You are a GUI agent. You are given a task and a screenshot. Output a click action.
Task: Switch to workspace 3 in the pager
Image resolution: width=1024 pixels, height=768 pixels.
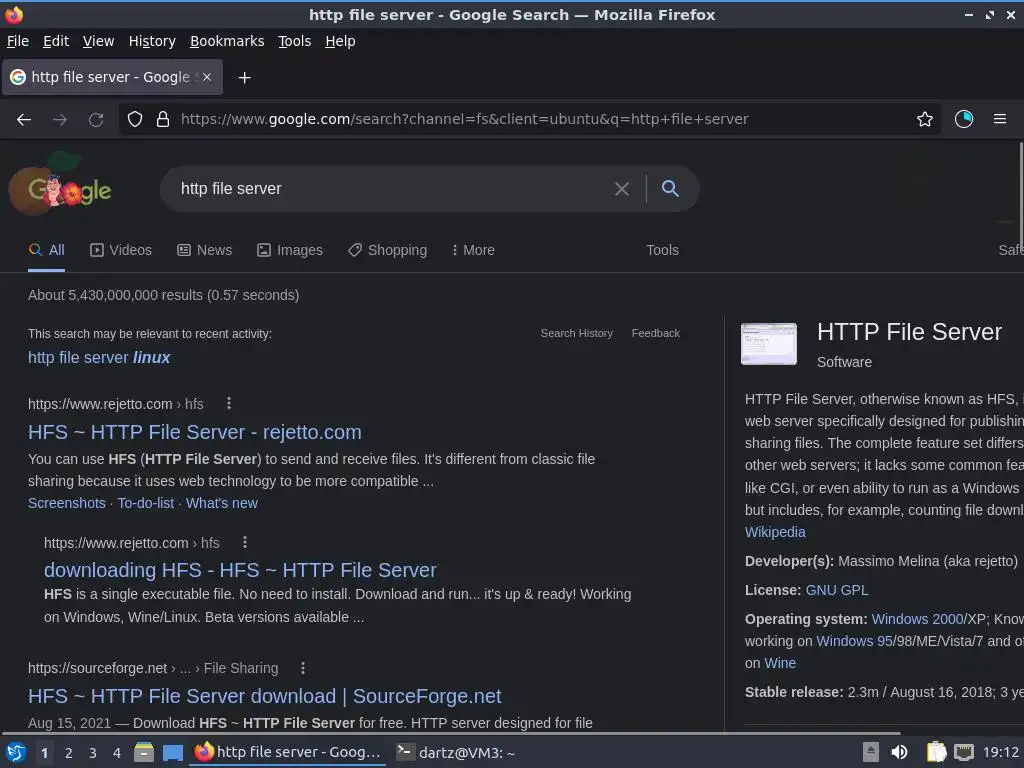93,753
